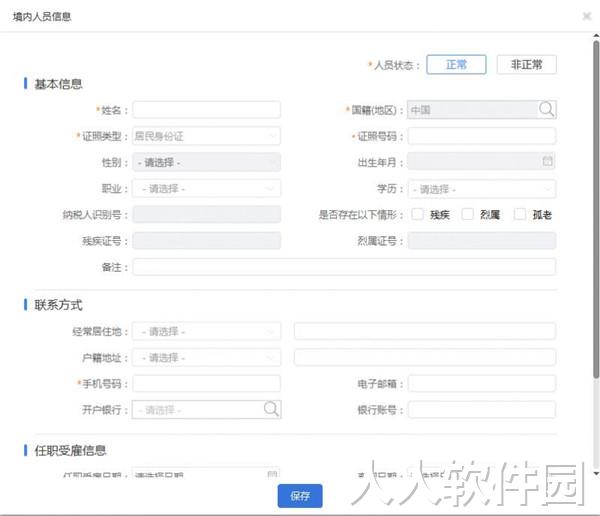Open the calendar icon for 出生年月

pyautogui.click(x=547, y=161)
